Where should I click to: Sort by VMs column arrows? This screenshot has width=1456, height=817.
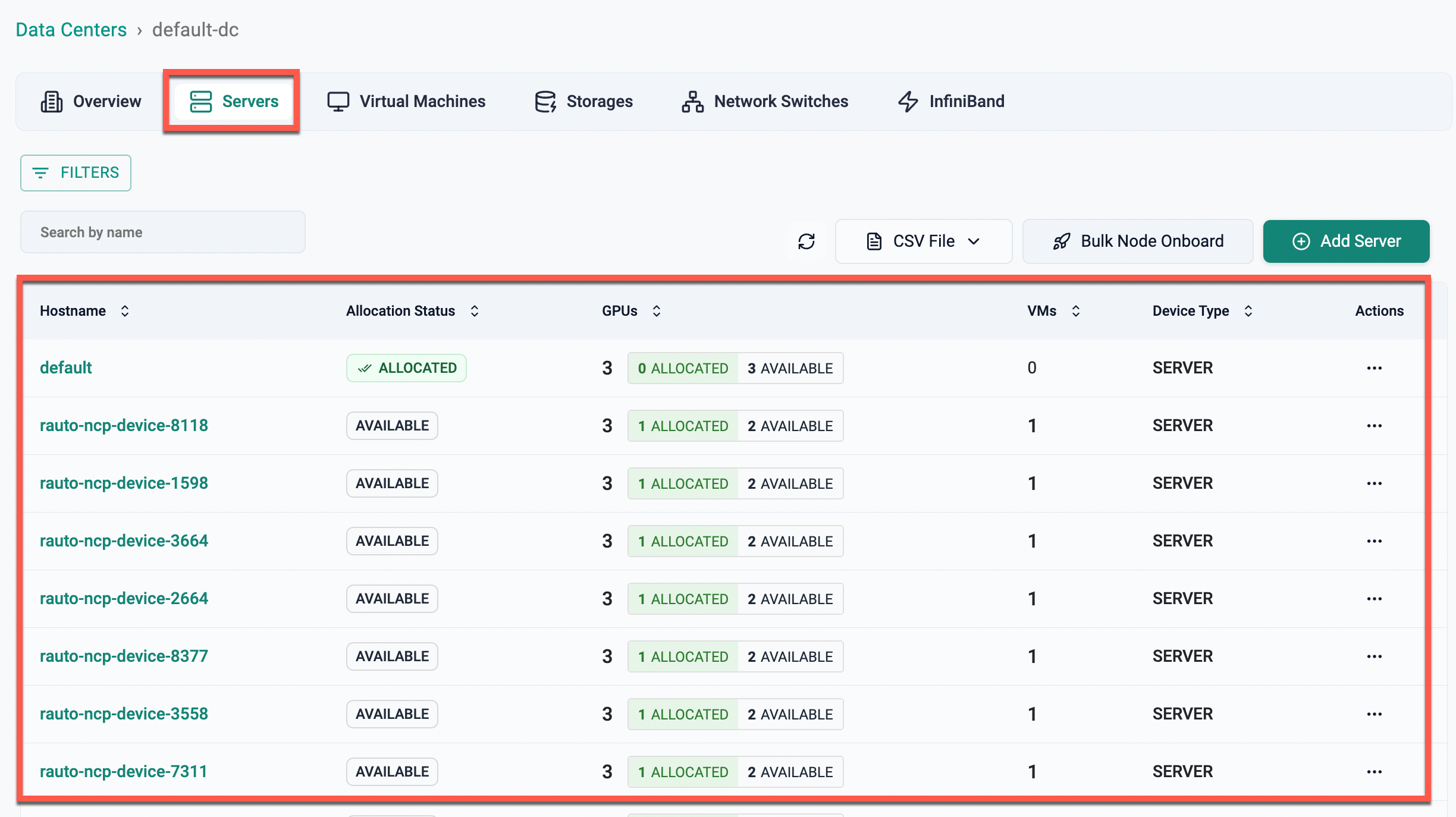[1076, 311]
